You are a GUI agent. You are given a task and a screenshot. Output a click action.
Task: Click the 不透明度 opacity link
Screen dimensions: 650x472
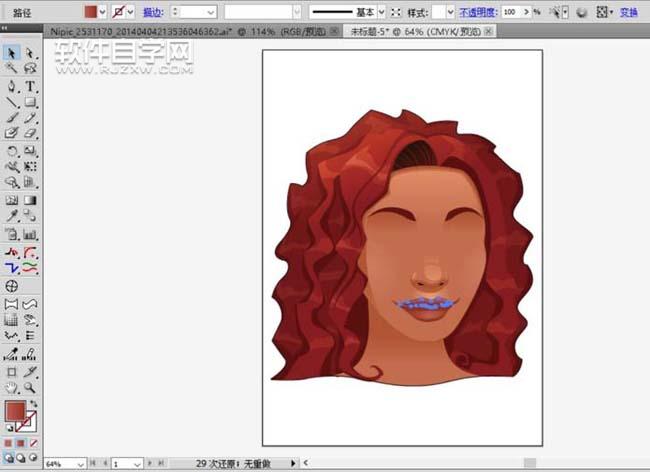point(478,11)
